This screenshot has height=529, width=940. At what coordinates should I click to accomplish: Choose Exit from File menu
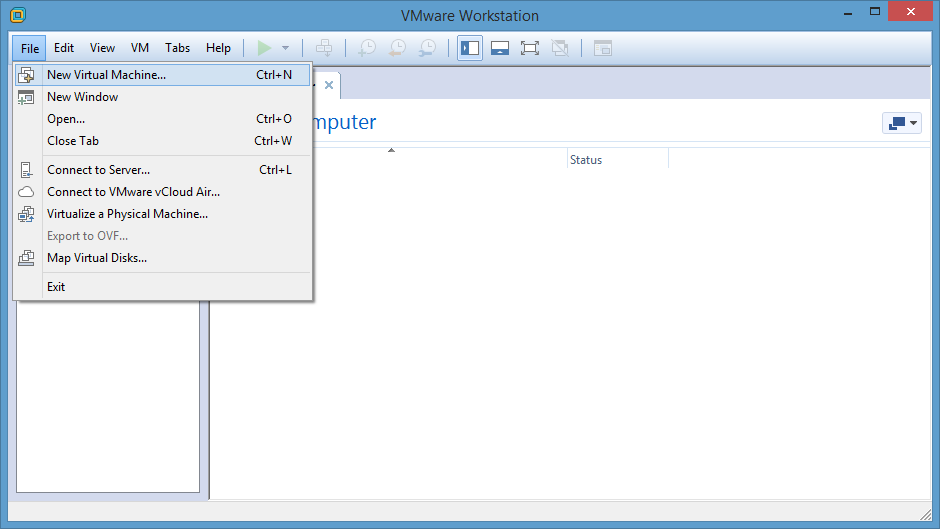tap(162, 287)
